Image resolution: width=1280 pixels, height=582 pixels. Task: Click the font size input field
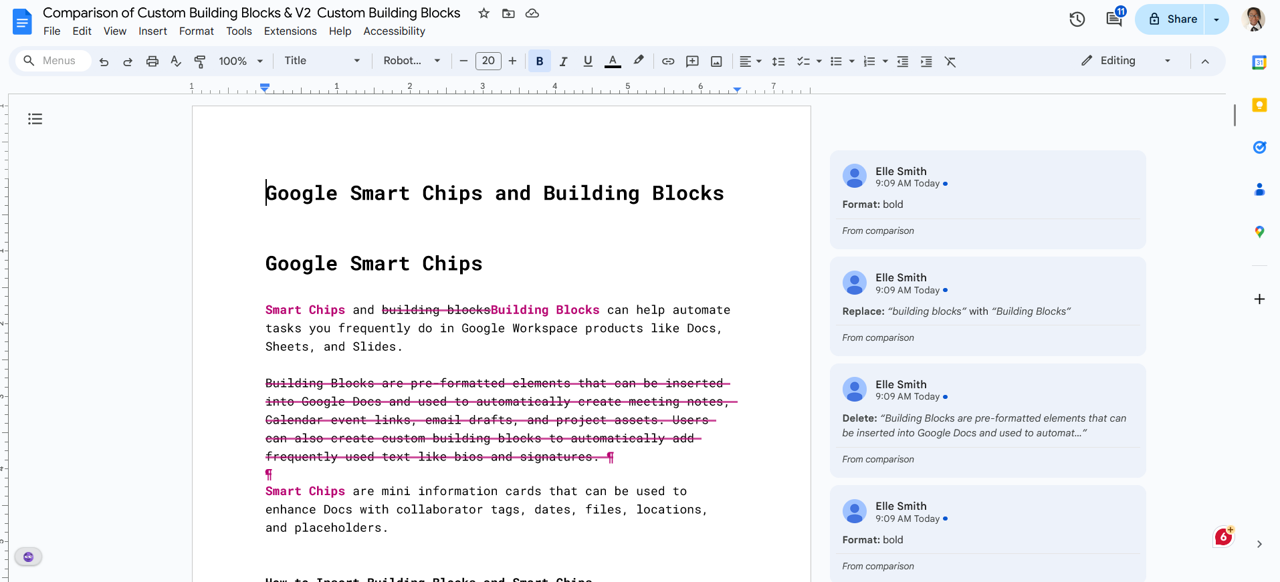click(488, 61)
